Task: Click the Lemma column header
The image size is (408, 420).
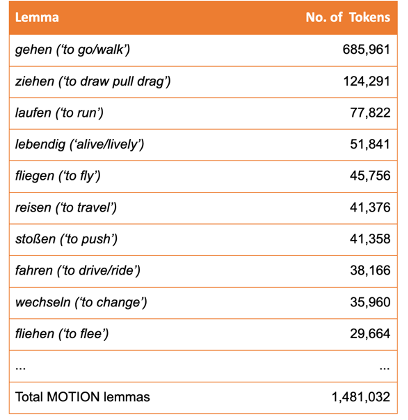Action: click(37, 17)
